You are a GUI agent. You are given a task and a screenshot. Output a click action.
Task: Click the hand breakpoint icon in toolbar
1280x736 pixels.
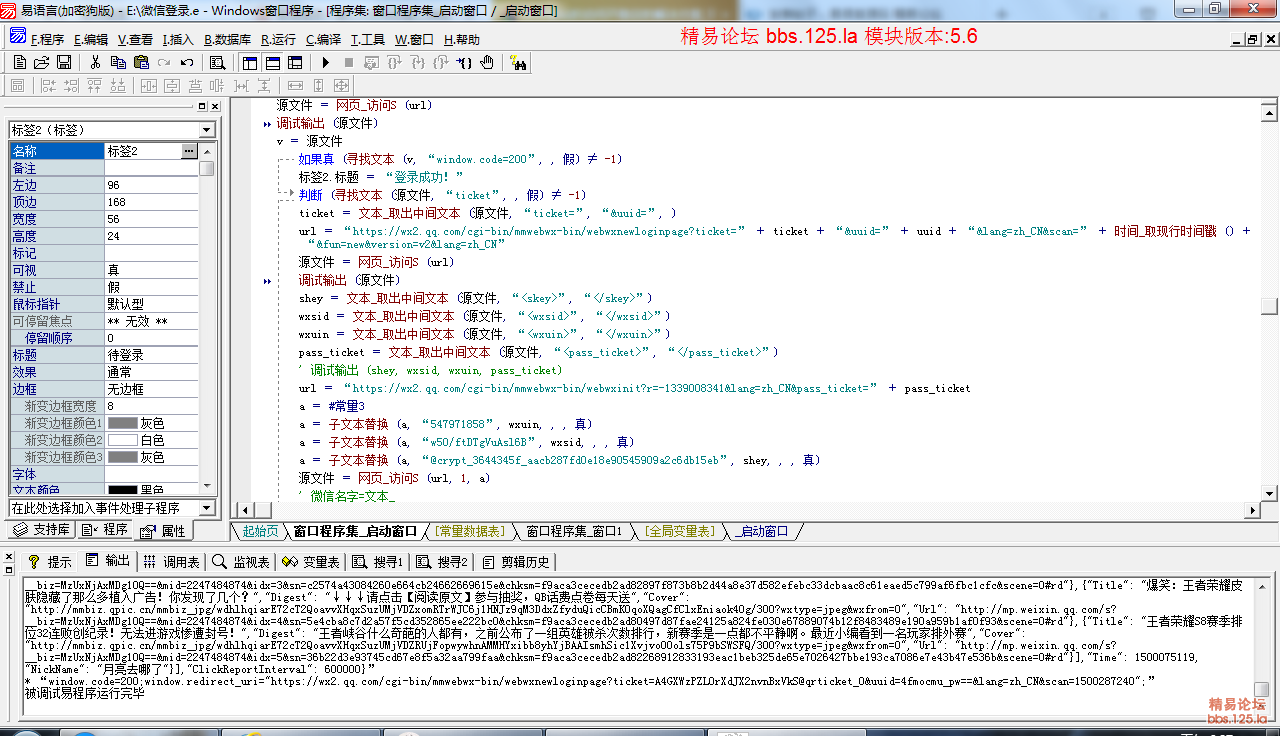pyautogui.click(x=487, y=63)
